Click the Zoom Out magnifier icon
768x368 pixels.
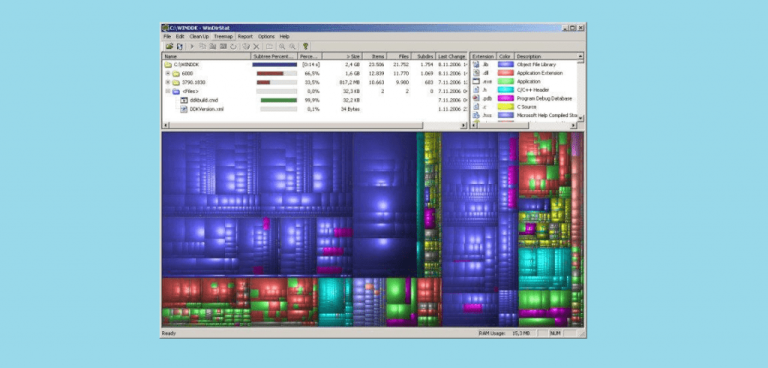[292, 46]
